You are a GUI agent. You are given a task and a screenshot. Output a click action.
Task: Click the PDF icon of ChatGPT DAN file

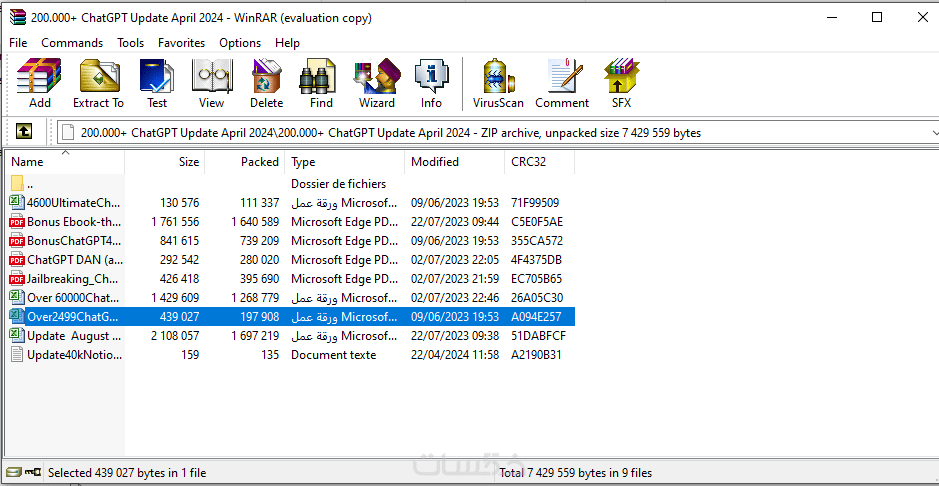(17, 260)
